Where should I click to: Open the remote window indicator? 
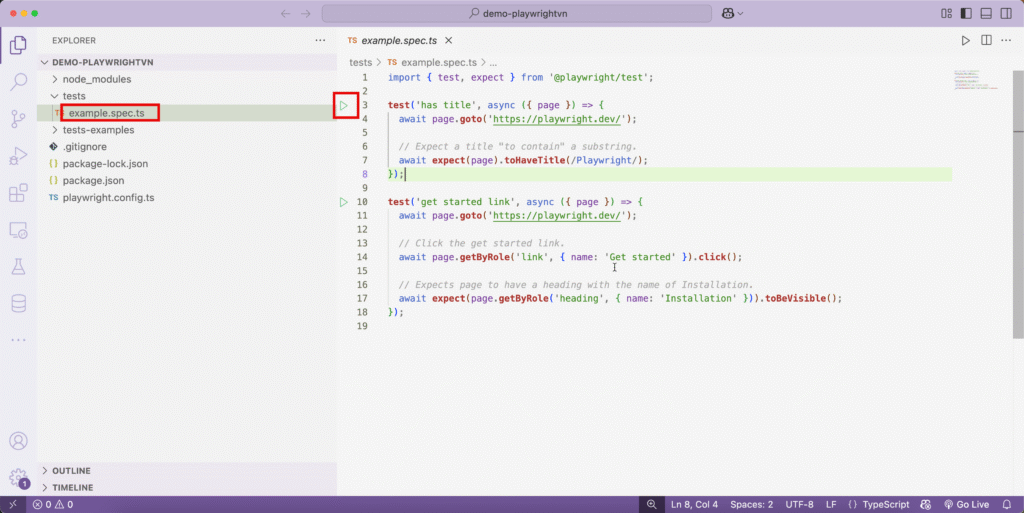coord(13,505)
